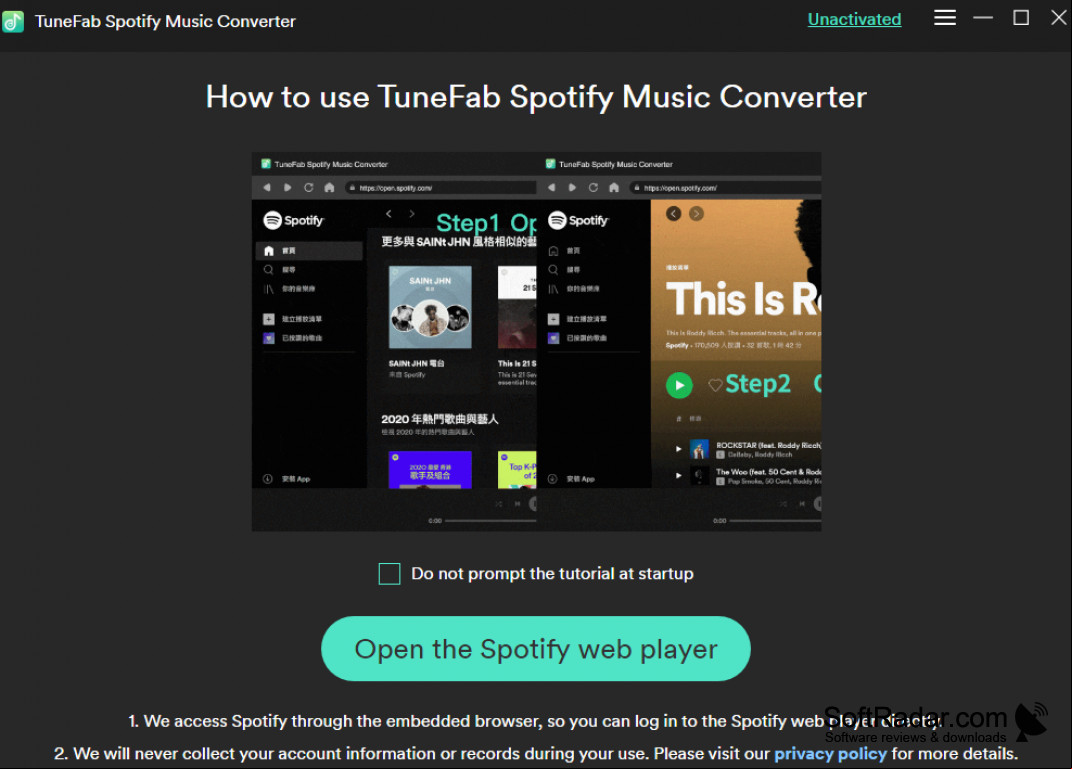Image resolution: width=1072 pixels, height=769 pixels.
Task: Click the heart icon beside Step2
Action: [715, 386]
